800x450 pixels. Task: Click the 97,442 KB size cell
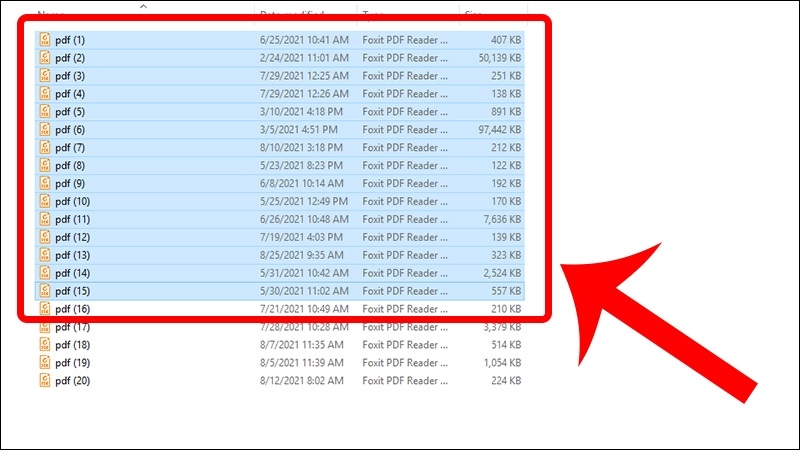499,130
